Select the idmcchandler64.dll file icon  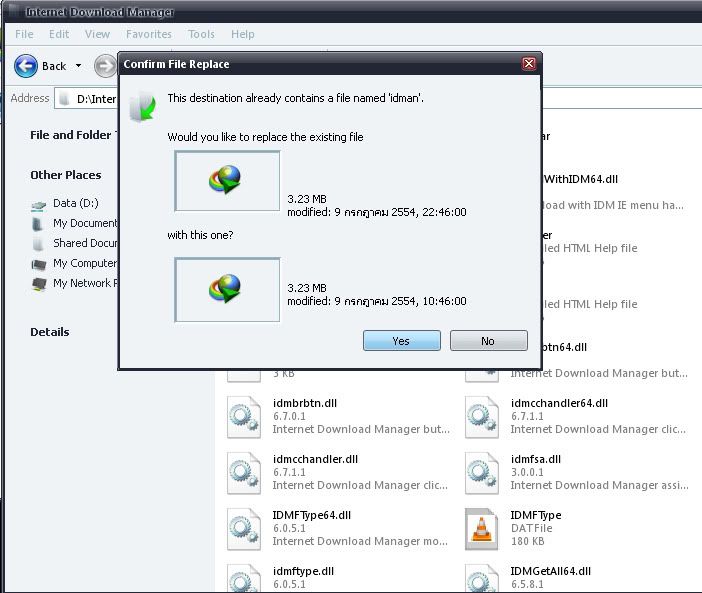pos(482,416)
